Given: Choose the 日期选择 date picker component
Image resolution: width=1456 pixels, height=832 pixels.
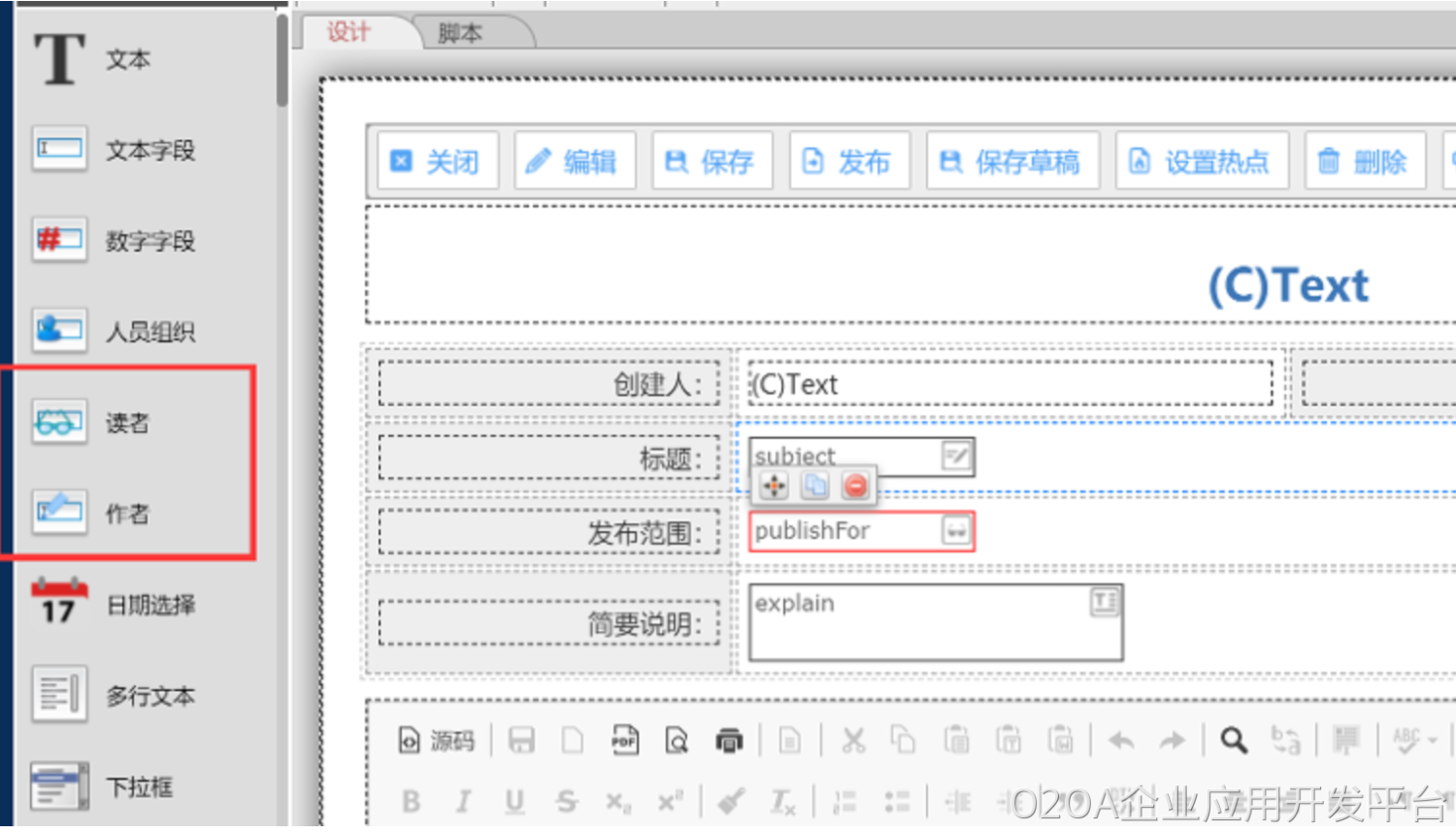Looking at the screenshot, I should (59, 603).
